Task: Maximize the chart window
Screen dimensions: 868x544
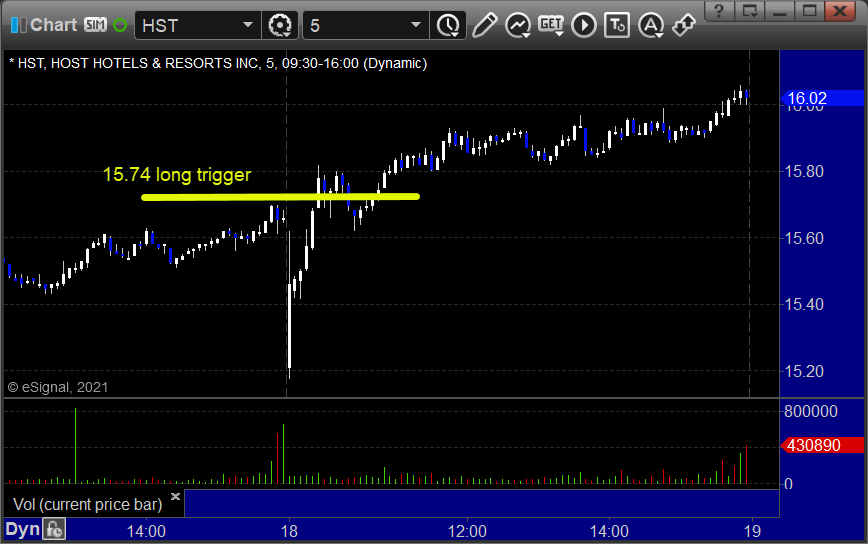Action: click(x=809, y=11)
